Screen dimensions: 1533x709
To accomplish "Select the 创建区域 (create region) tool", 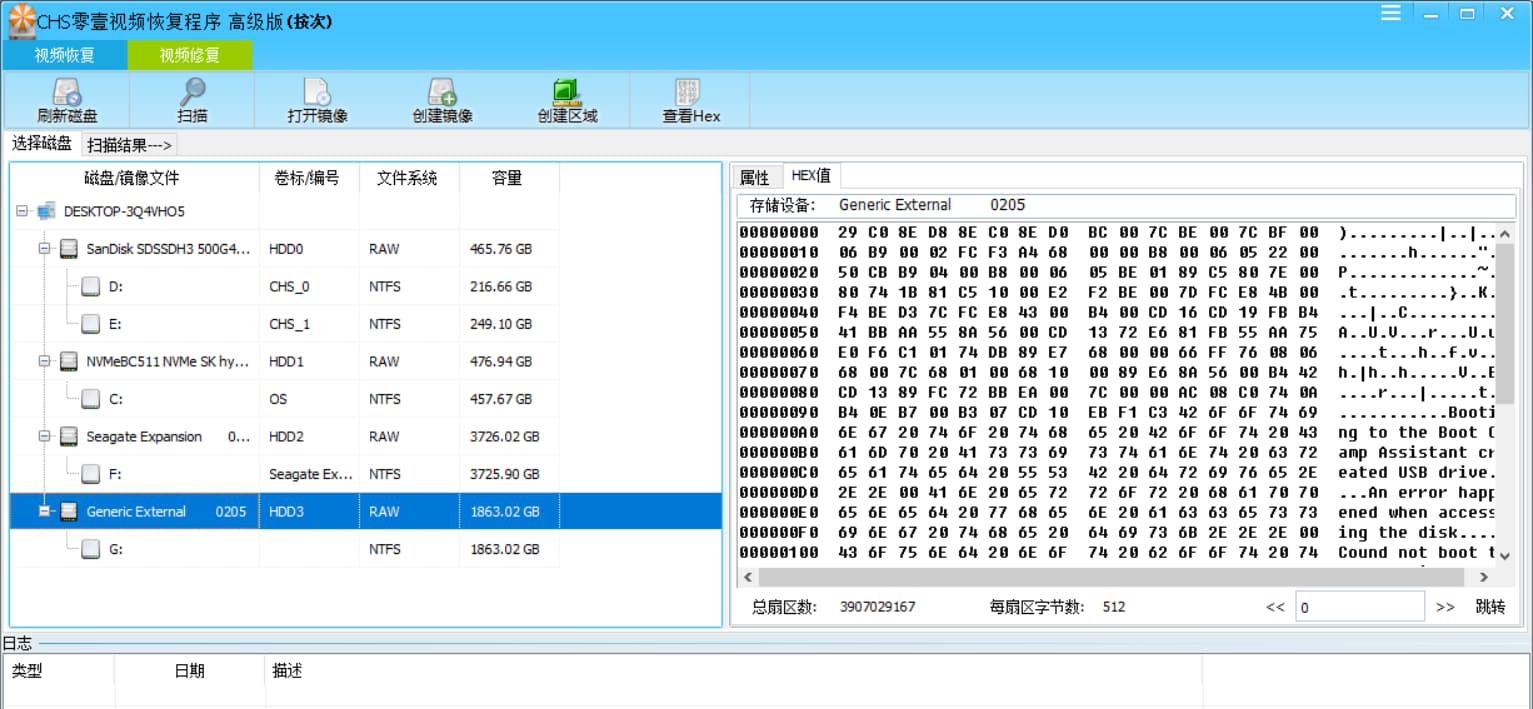I will 565,100.
